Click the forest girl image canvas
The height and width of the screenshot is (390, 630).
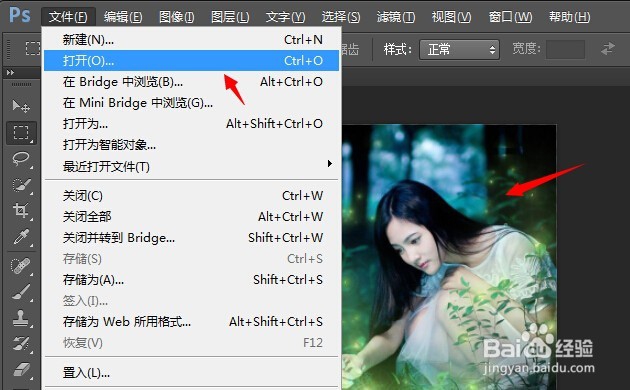[x=449, y=257]
